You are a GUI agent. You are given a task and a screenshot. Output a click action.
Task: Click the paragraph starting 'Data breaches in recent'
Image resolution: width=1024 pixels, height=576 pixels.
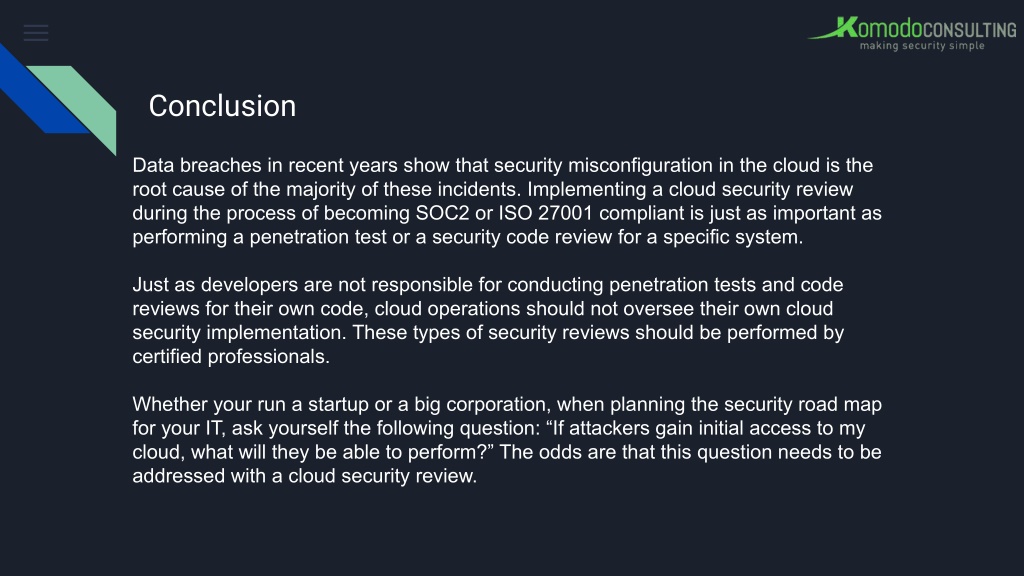click(x=507, y=201)
